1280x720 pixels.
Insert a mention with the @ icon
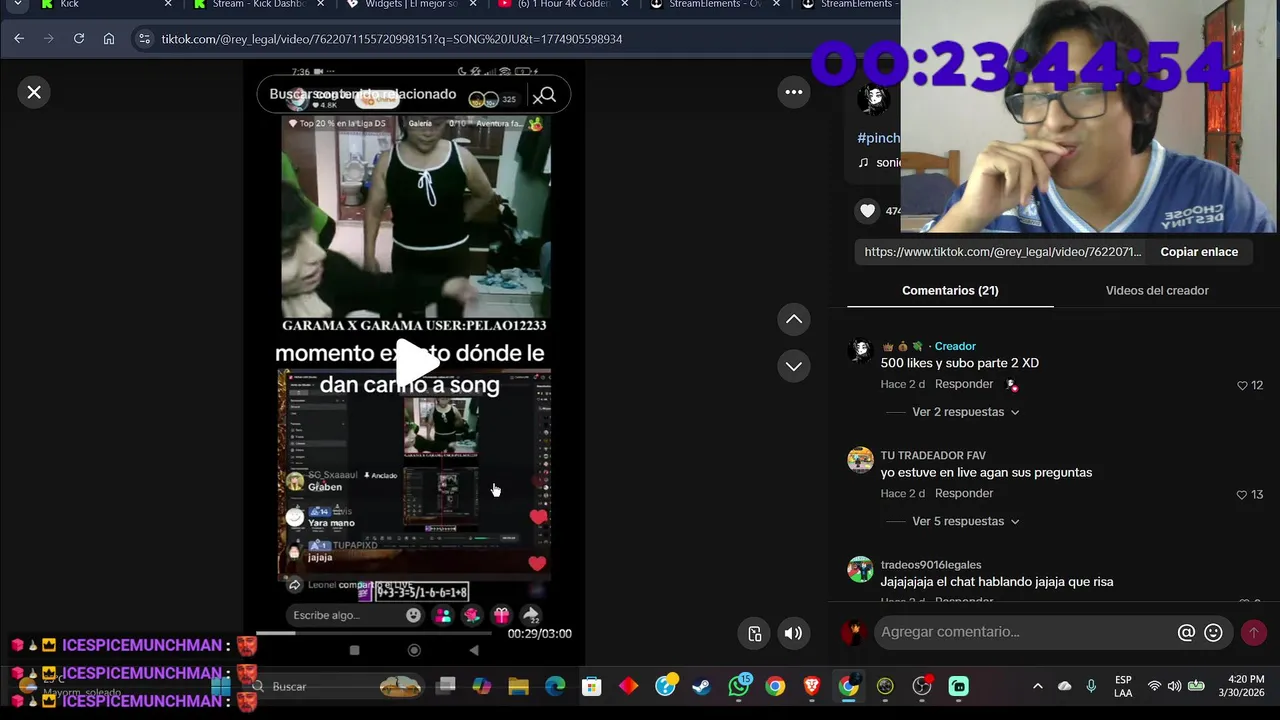(1186, 632)
